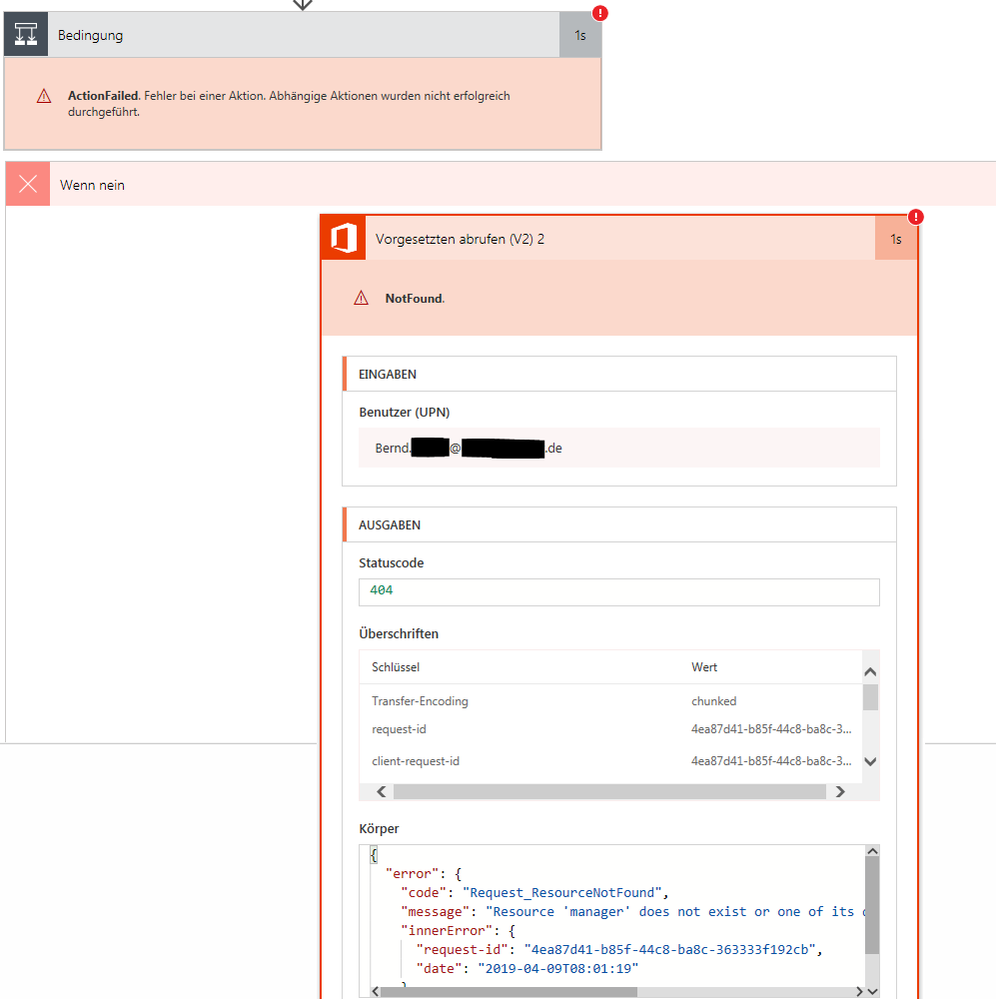Click the 1s duration on Bedingung
The height and width of the screenshot is (999, 996).
580,35
